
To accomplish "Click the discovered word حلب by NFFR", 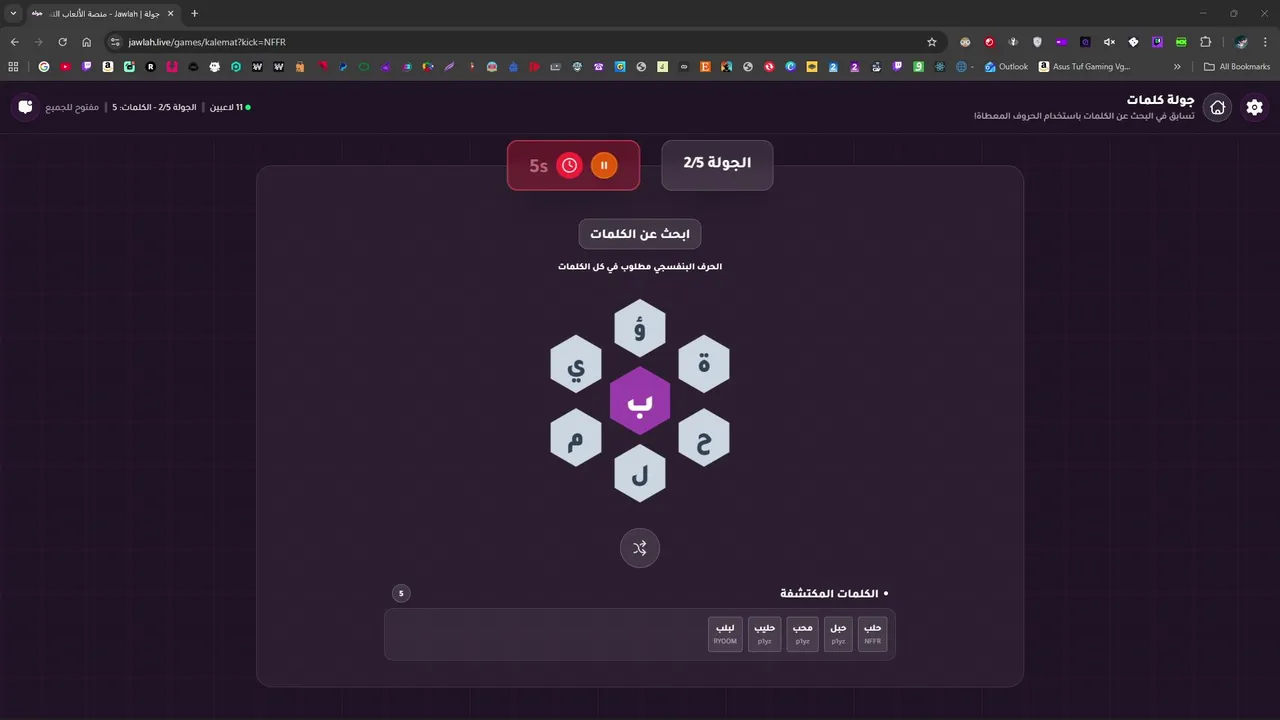I will pos(872,634).
